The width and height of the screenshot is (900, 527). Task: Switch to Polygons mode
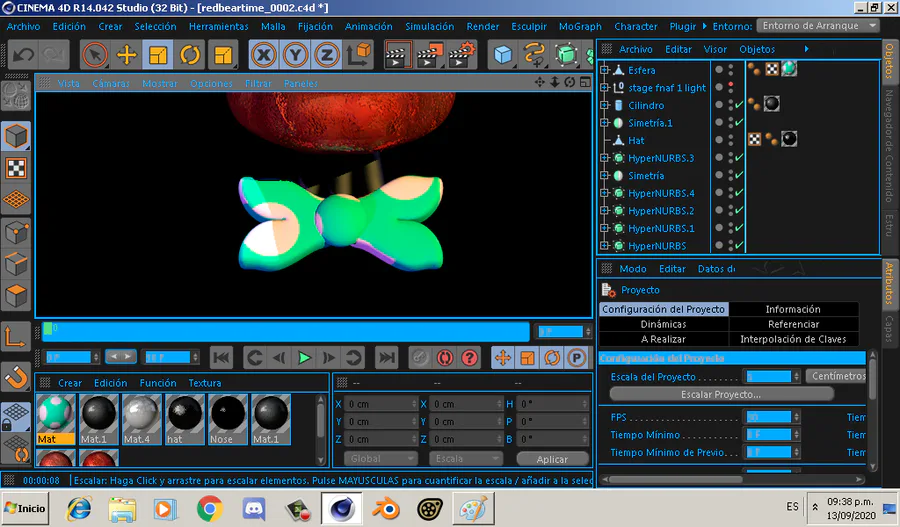pyautogui.click(x=16, y=296)
